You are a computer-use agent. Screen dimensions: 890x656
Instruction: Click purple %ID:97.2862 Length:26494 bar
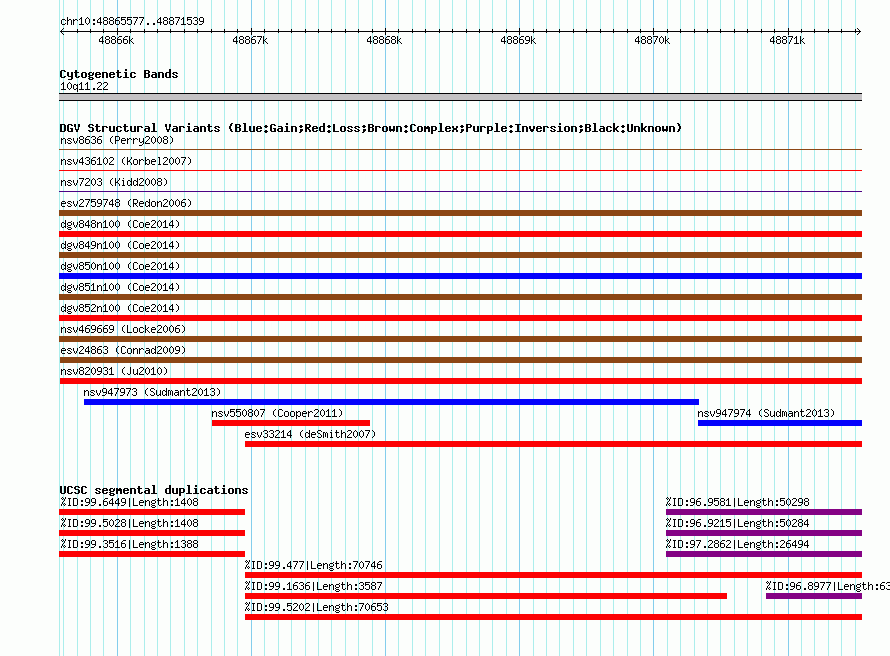click(764, 554)
